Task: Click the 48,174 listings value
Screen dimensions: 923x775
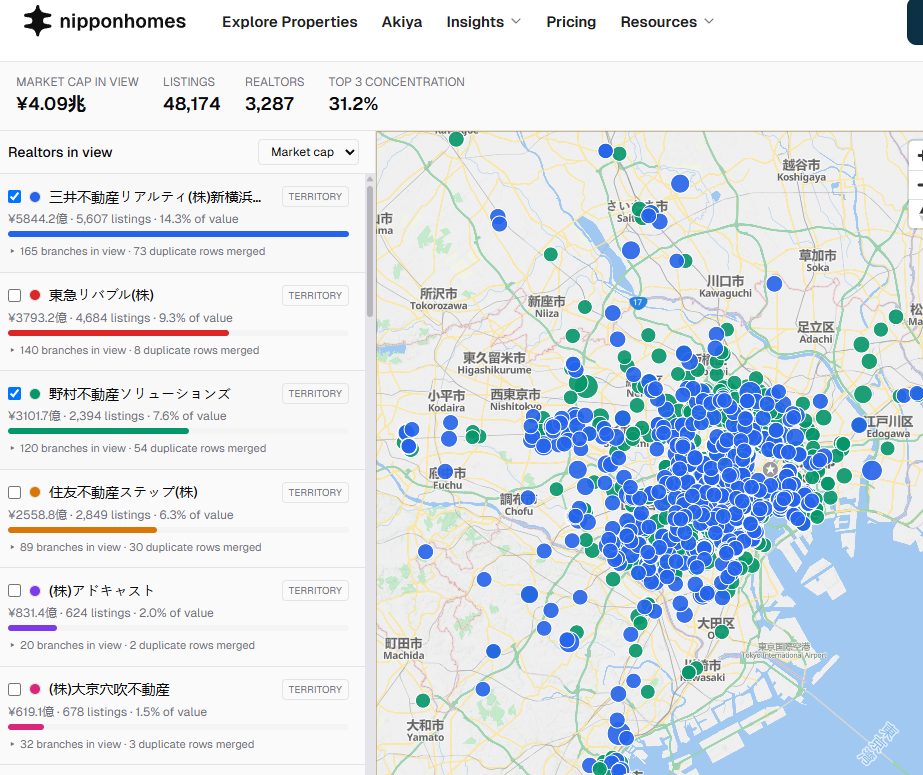Action: click(x=191, y=104)
